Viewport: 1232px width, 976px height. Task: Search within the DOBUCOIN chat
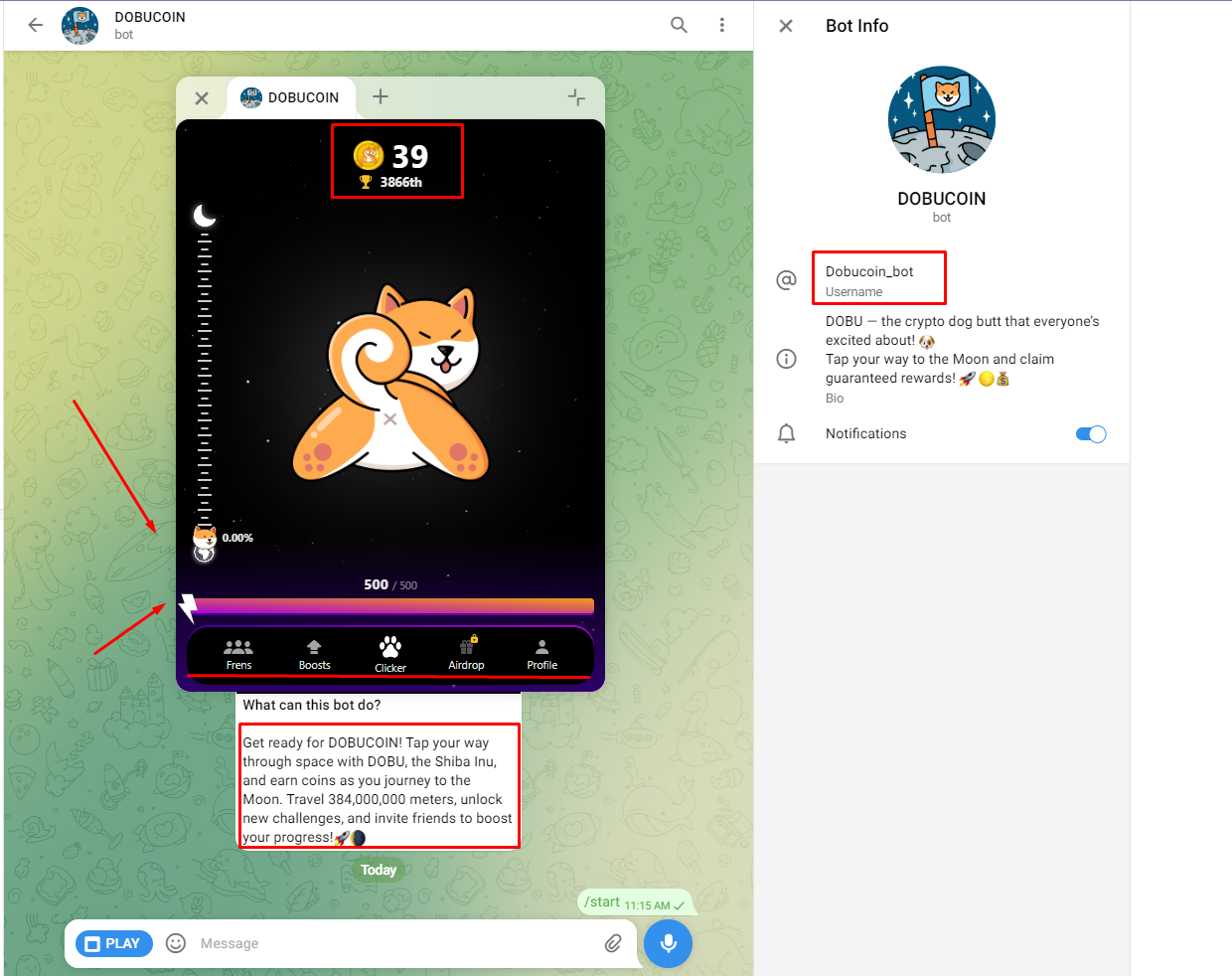(679, 25)
